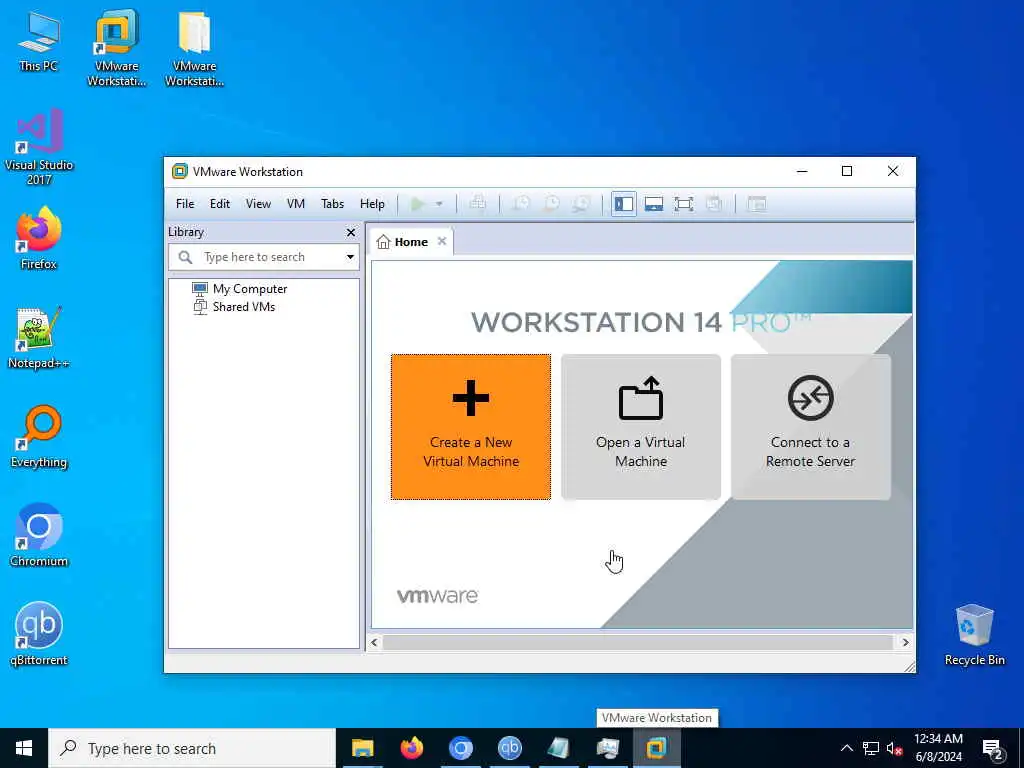The image size is (1024, 768).
Task: Toggle the thumbnail bar toolbar icon
Action: pos(654,204)
